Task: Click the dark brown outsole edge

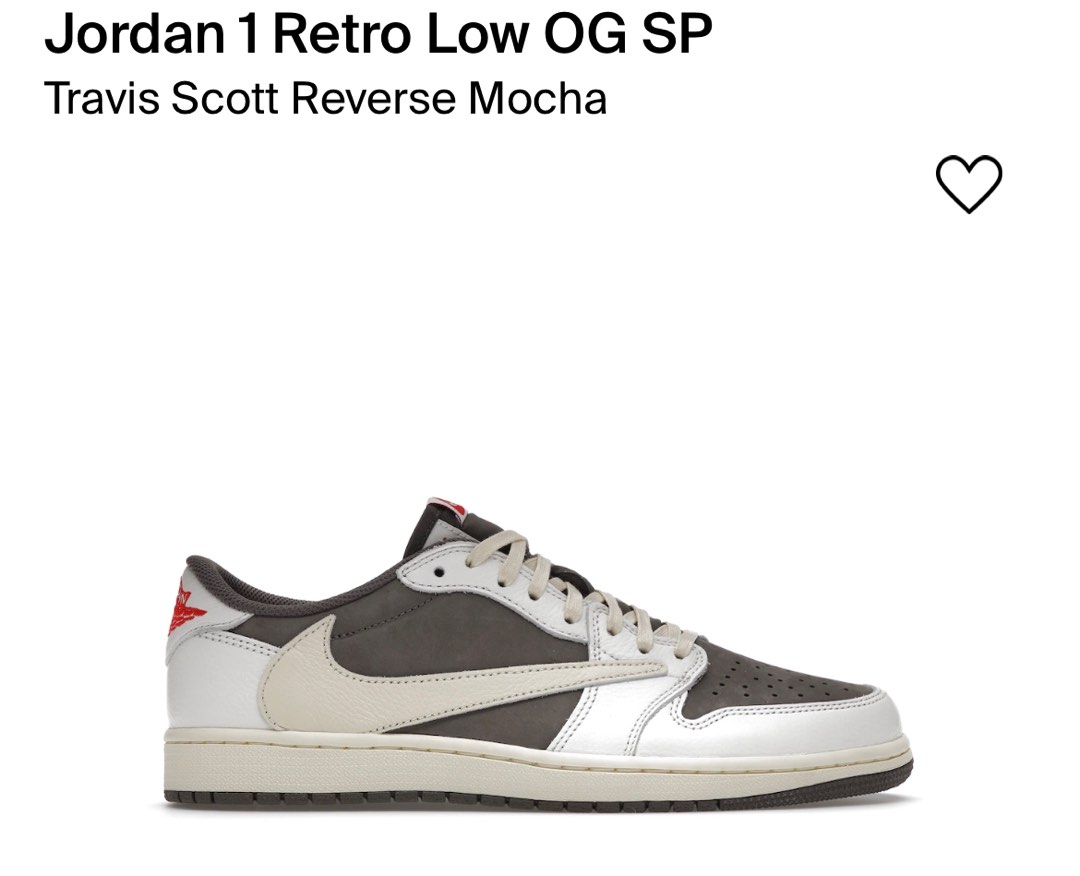Action: point(537,801)
